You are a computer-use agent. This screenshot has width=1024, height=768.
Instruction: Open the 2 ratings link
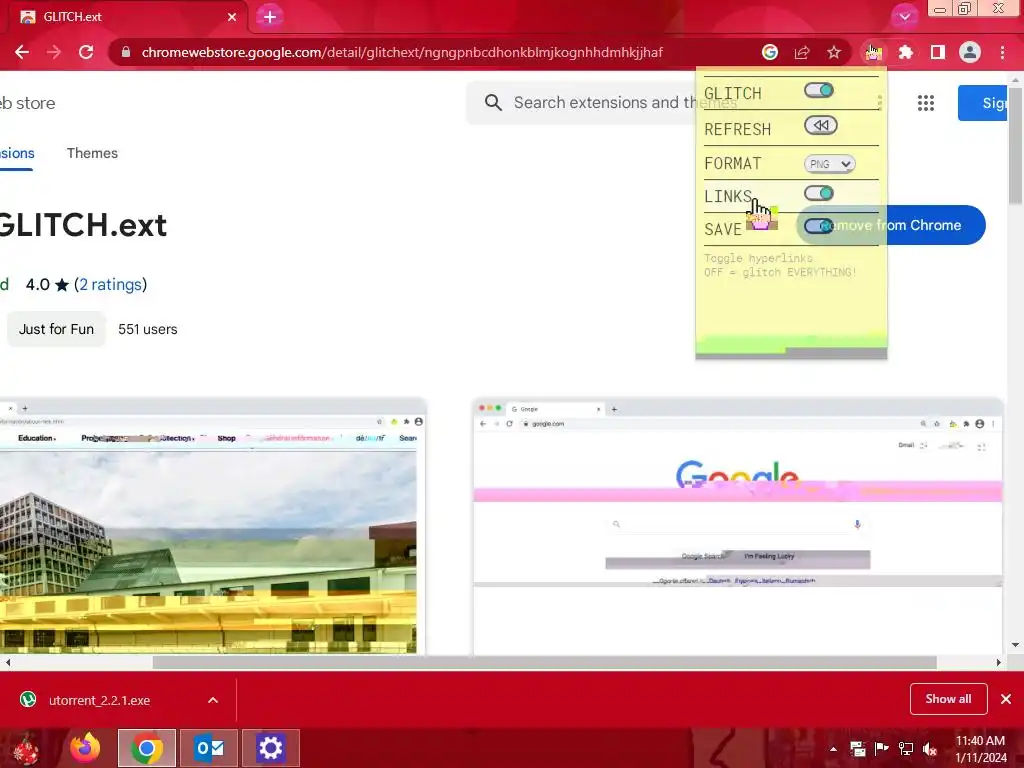tap(110, 285)
